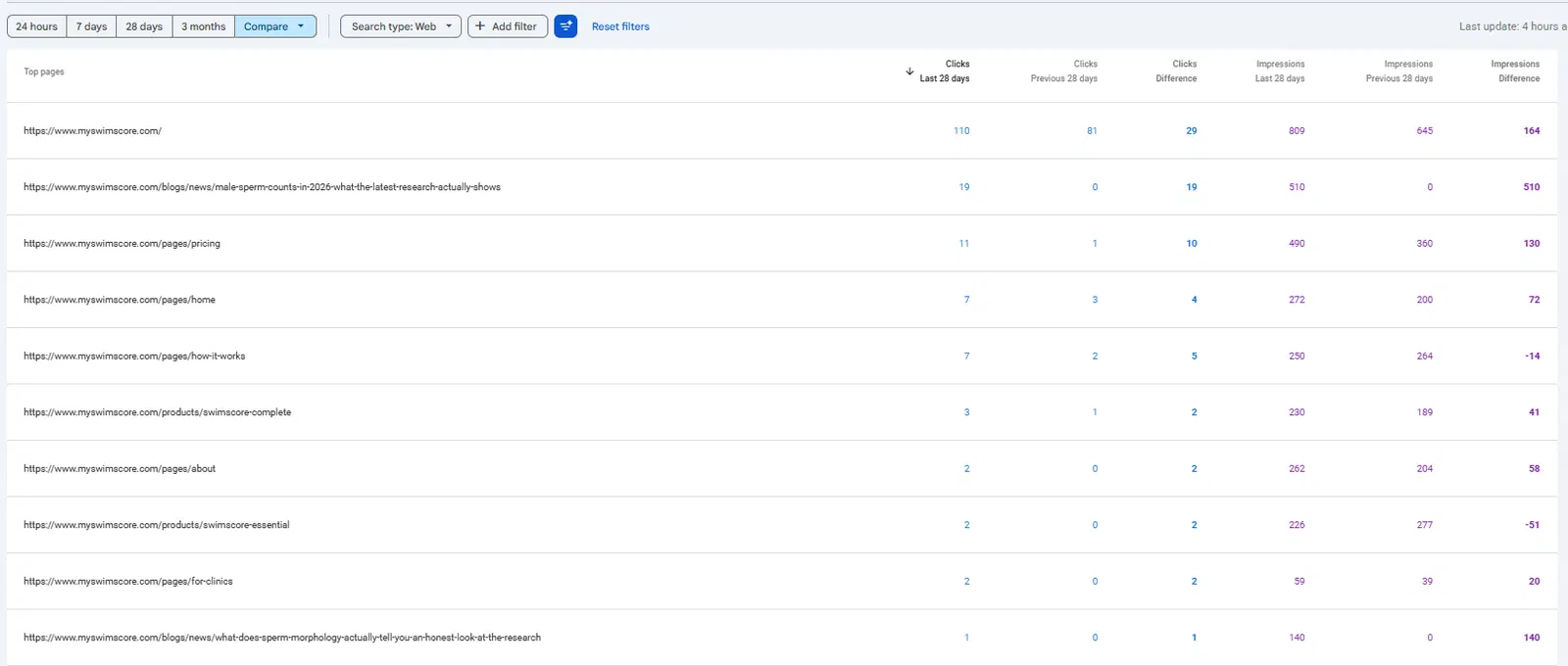Click the 130 impressions difference value
The width and height of the screenshot is (1568, 666).
(1532, 243)
